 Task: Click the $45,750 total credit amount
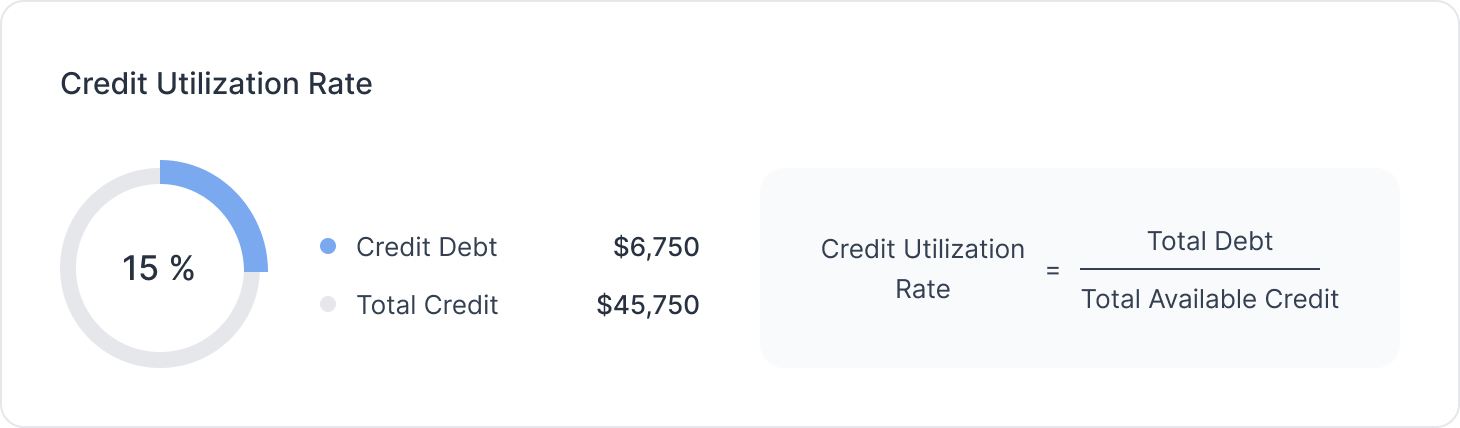point(648,305)
